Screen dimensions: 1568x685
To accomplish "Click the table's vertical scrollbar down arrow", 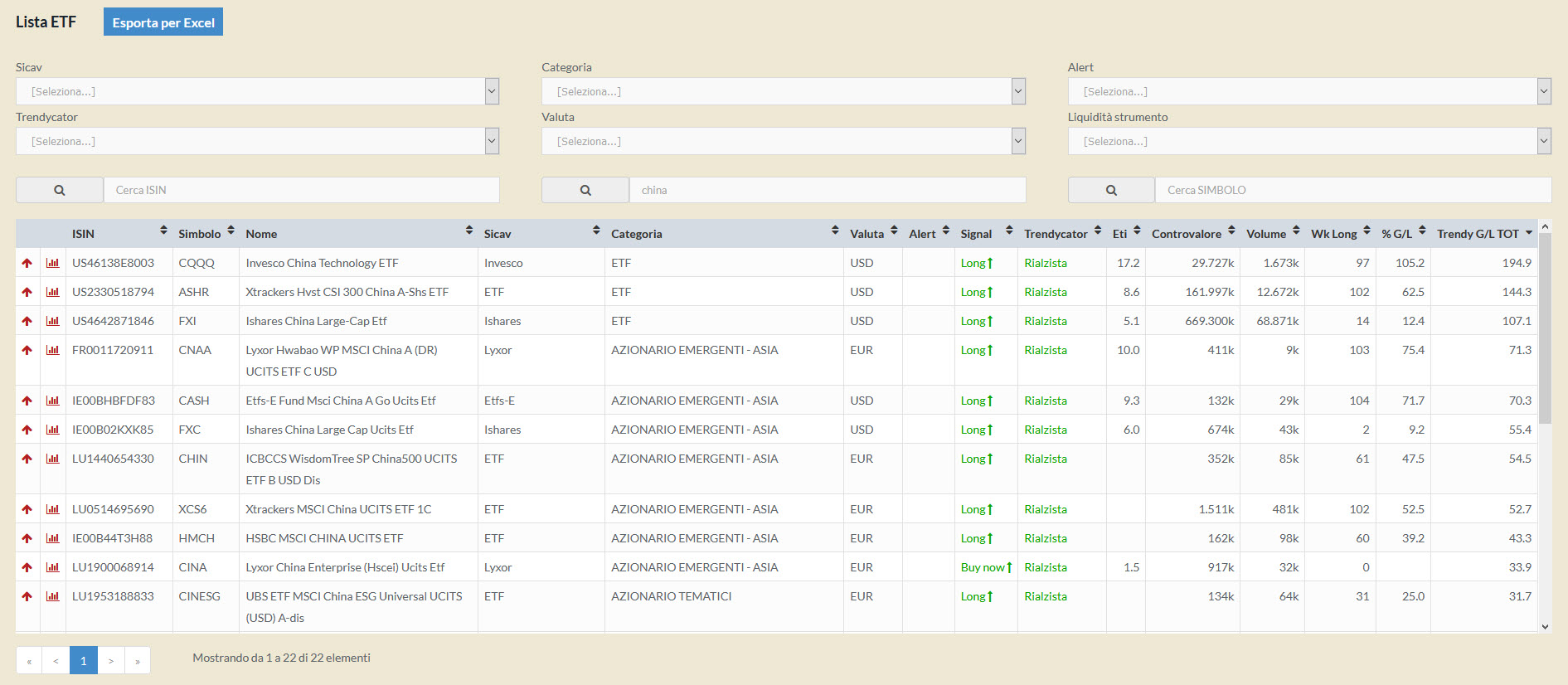I will [1545, 627].
